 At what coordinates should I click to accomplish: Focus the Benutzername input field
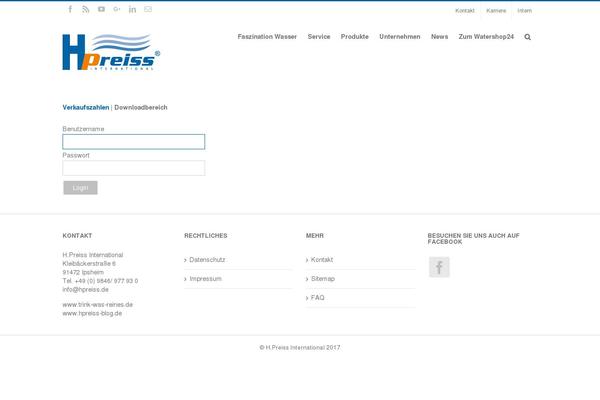tap(134, 142)
